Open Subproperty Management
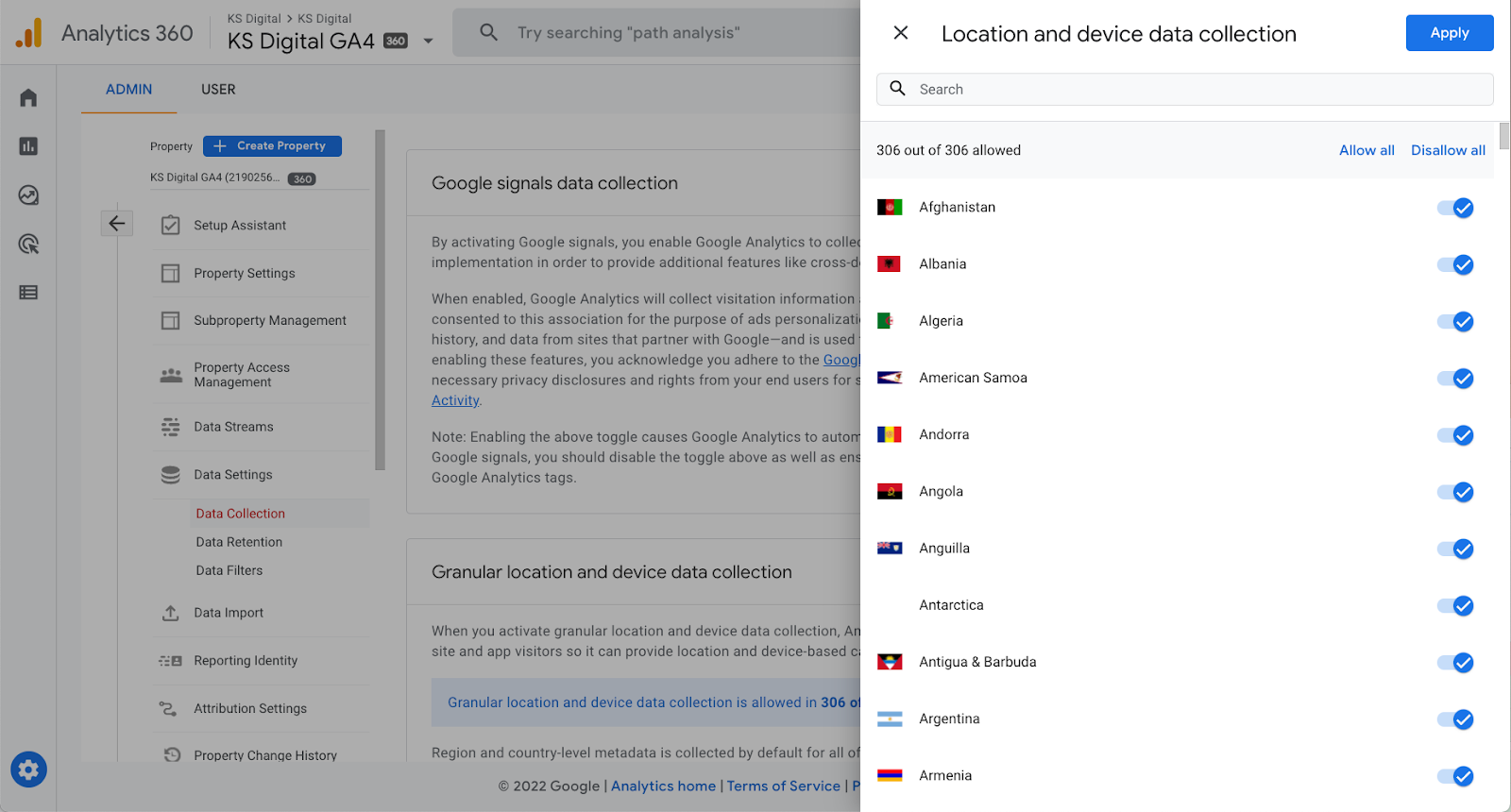 (270, 321)
